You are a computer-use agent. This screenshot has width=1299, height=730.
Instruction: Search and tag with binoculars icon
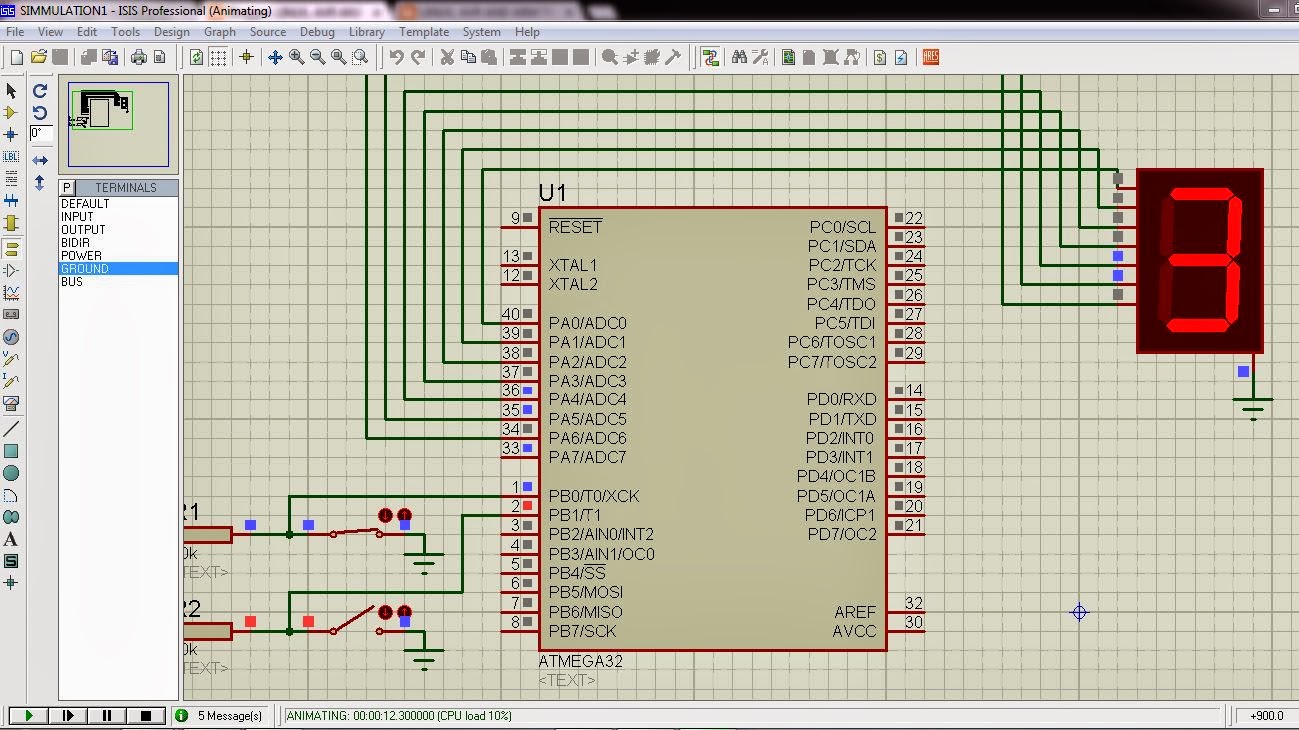click(740, 57)
